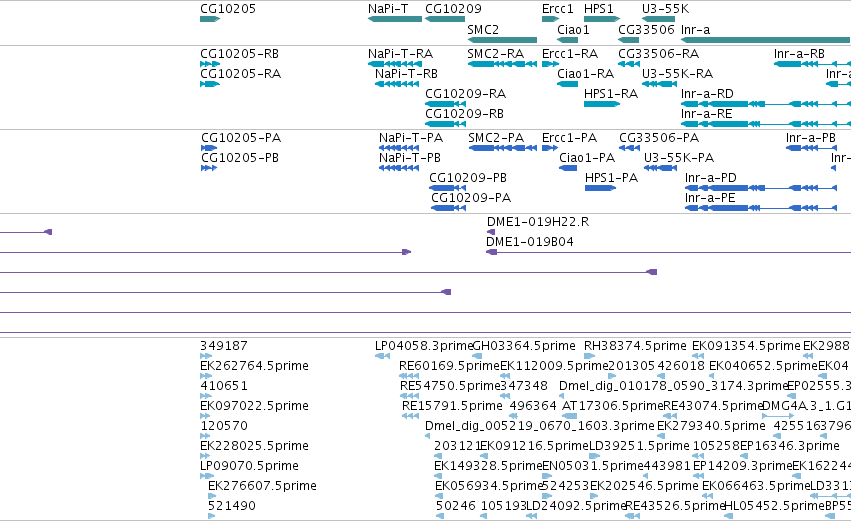This screenshot has height=521, width=851.
Task: Click the NaPi-T-PA protein label
Action: (x=411, y=138)
